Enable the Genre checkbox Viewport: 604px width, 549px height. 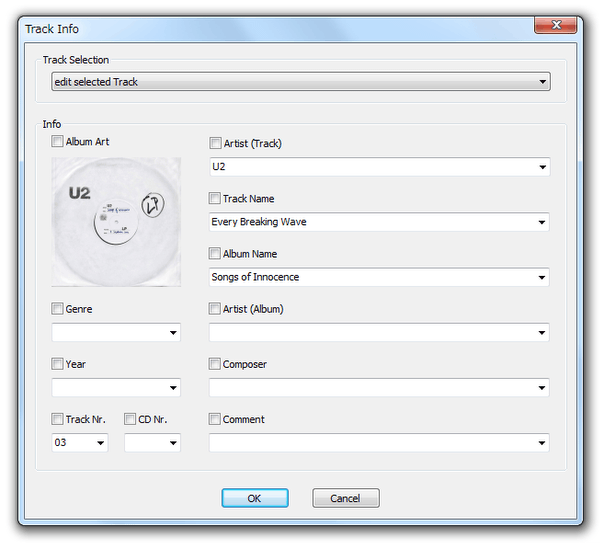coord(57,310)
